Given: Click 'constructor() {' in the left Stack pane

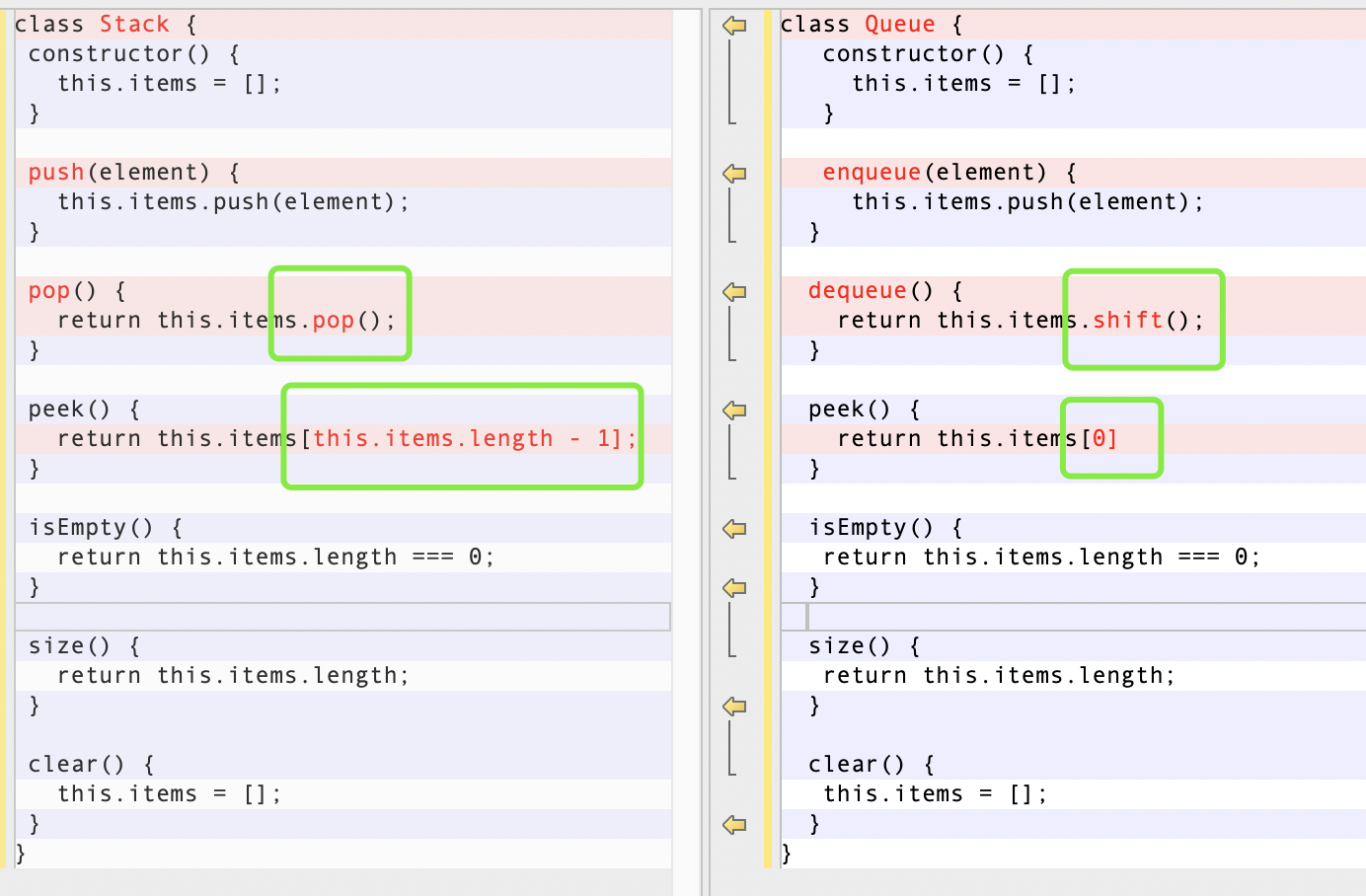Looking at the screenshot, I should (x=134, y=54).
